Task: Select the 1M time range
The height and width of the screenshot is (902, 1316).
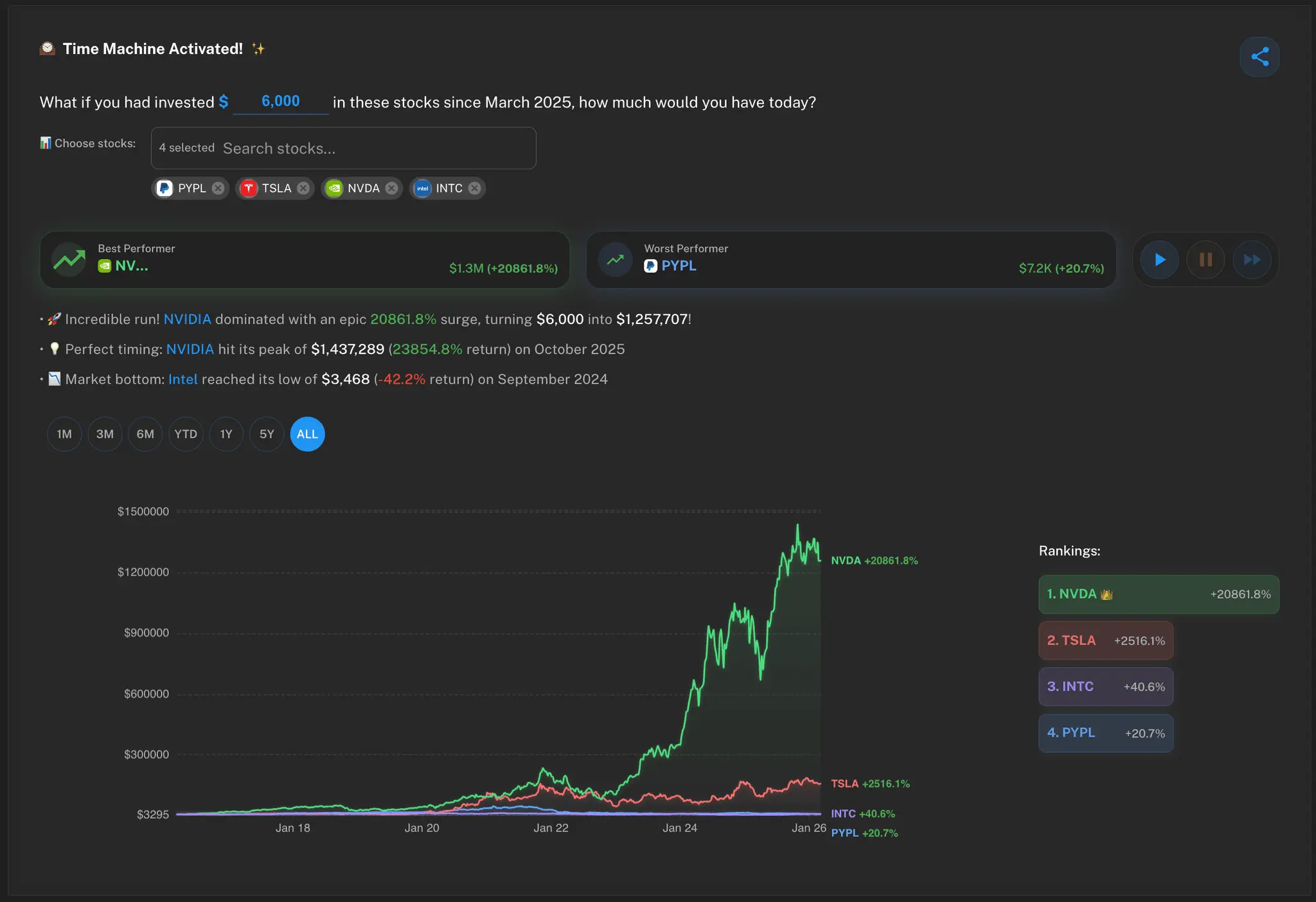Action: pyautogui.click(x=64, y=435)
